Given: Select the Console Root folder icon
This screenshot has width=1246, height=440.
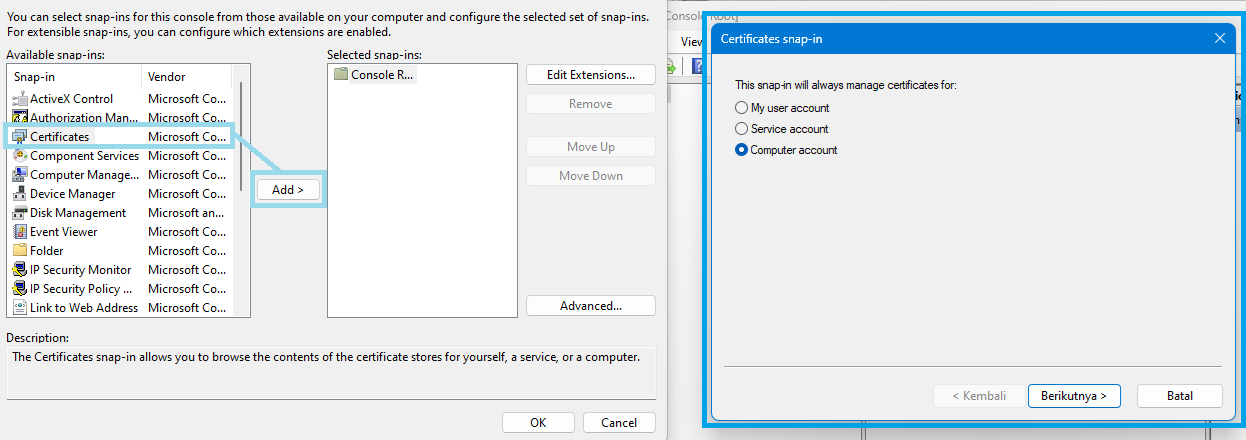Looking at the screenshot, I should 341,75.
